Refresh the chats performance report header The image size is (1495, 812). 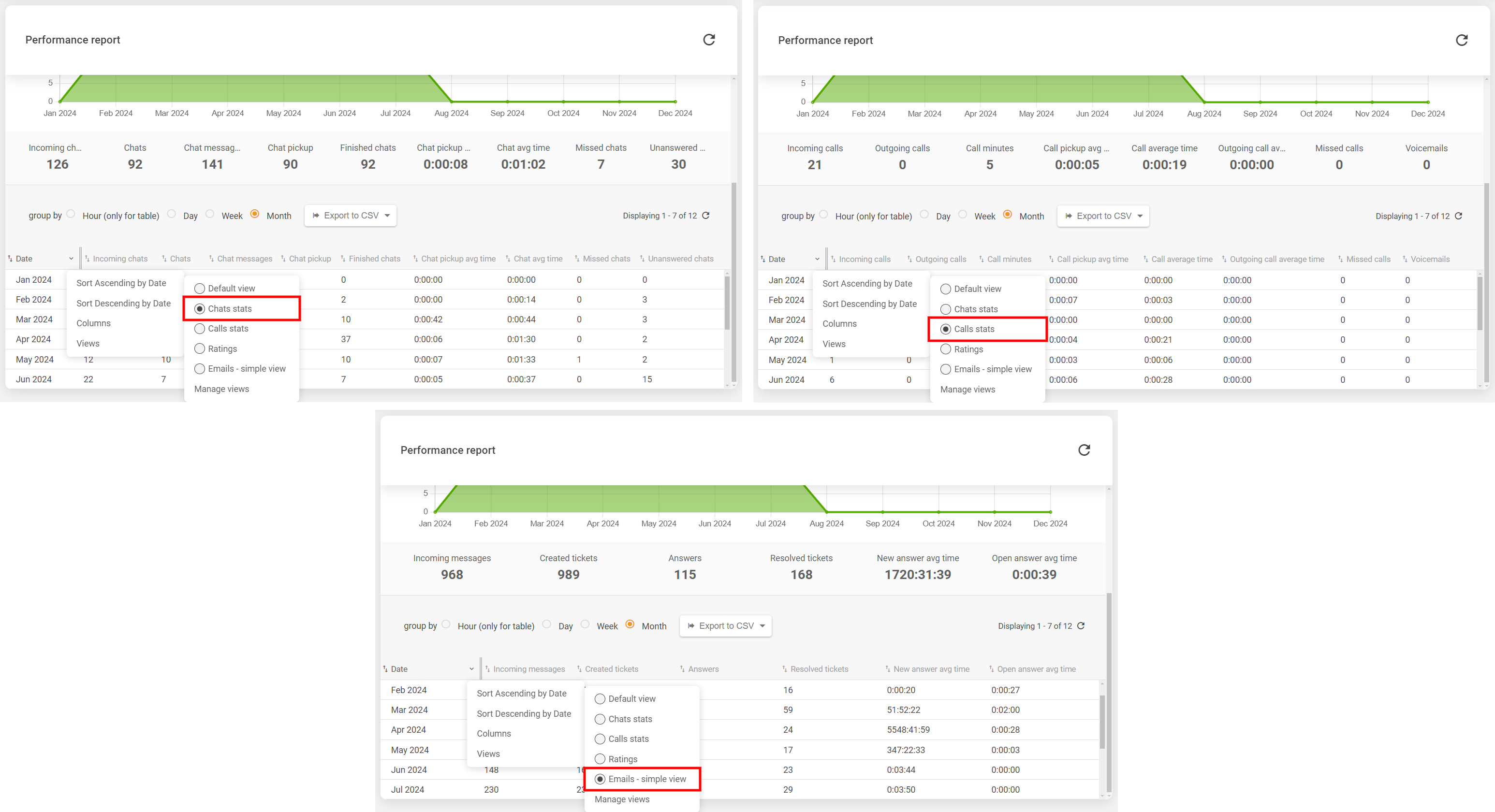point(709,40)
